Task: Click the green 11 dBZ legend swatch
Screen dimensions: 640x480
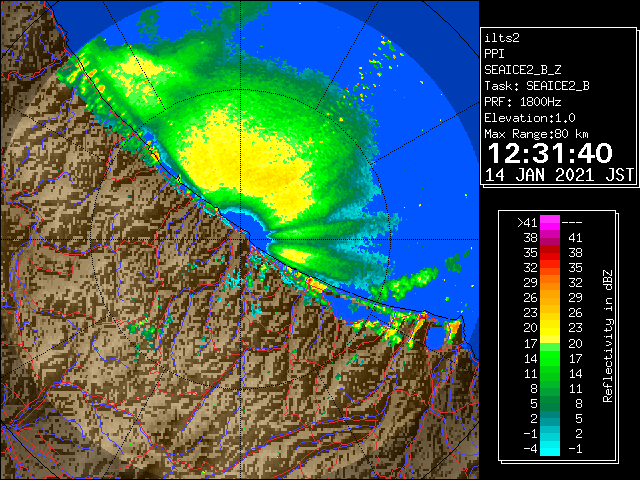Action: click(x=550, y=373)
